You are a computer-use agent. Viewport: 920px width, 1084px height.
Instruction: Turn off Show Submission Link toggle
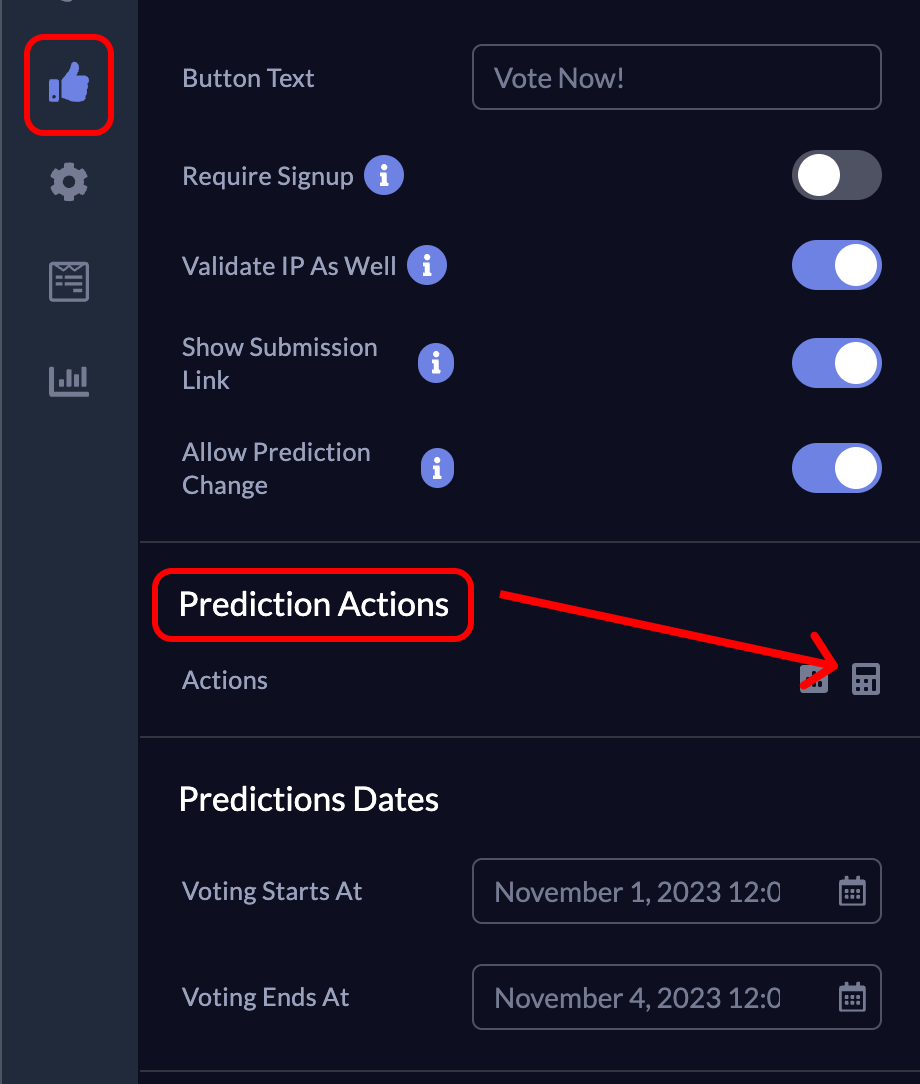pos(836,364)
